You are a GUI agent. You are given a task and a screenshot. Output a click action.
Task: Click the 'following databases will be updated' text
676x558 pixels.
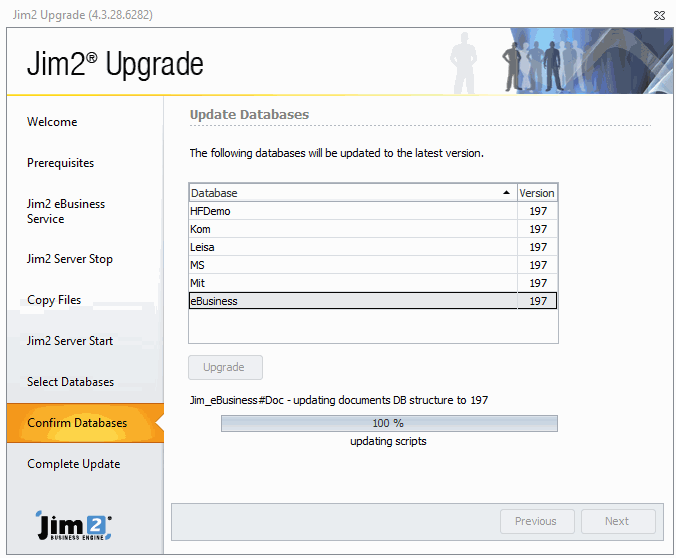click(x=336, y=153)
